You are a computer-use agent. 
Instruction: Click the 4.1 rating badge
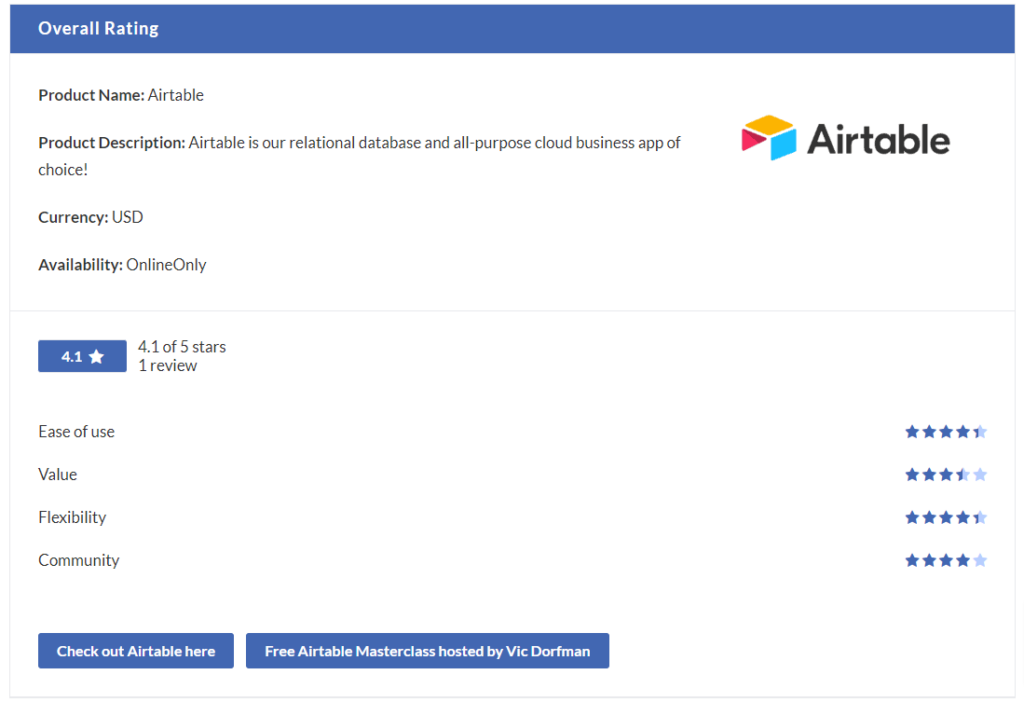82,357
